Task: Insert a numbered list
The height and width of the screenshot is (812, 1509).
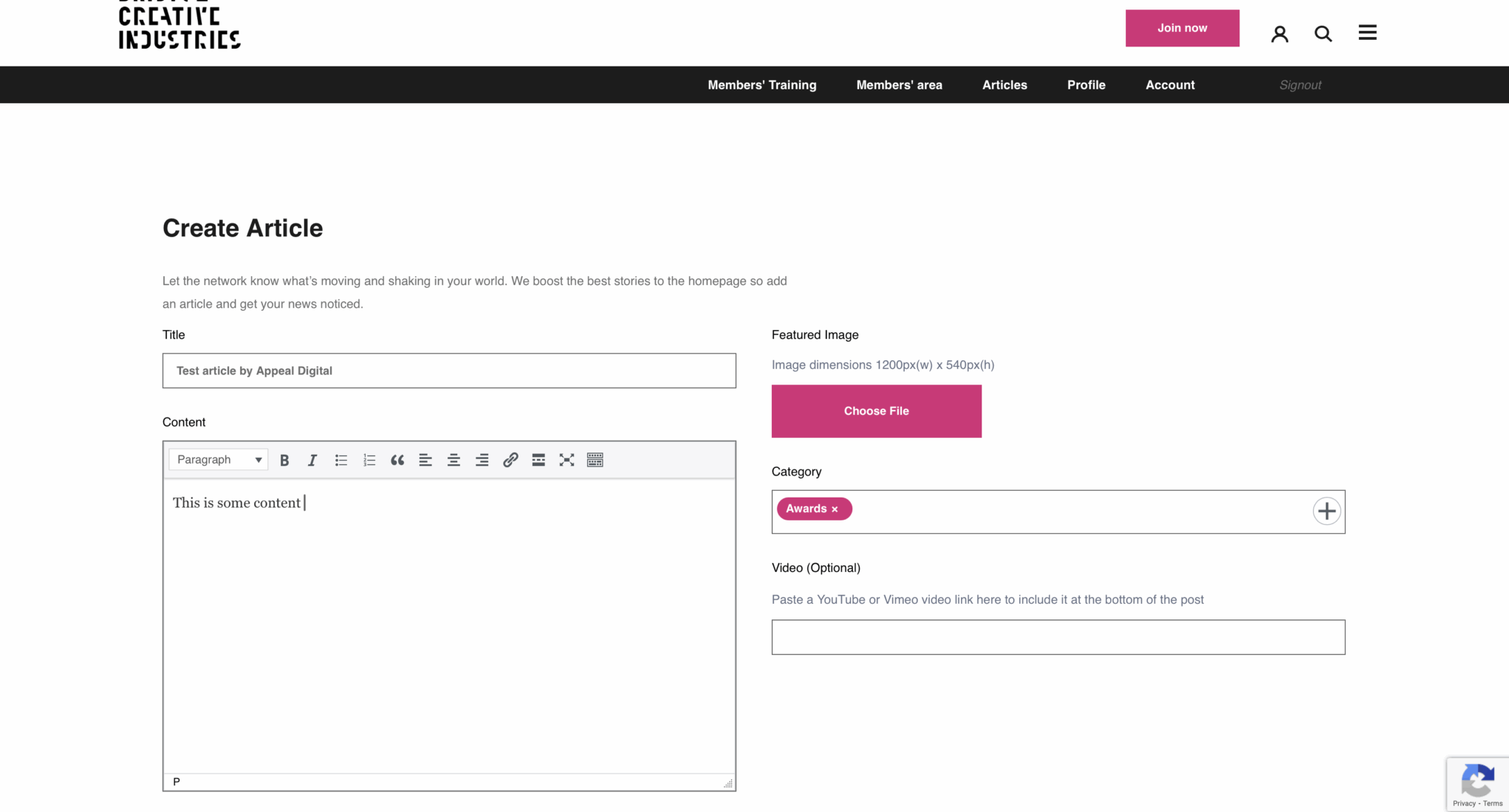Action: tap(369, 460)
